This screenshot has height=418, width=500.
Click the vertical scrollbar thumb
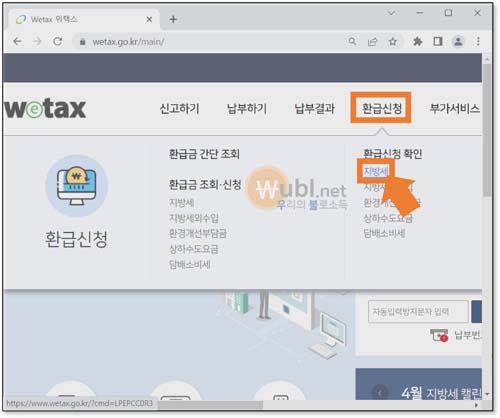pos(487,130)
